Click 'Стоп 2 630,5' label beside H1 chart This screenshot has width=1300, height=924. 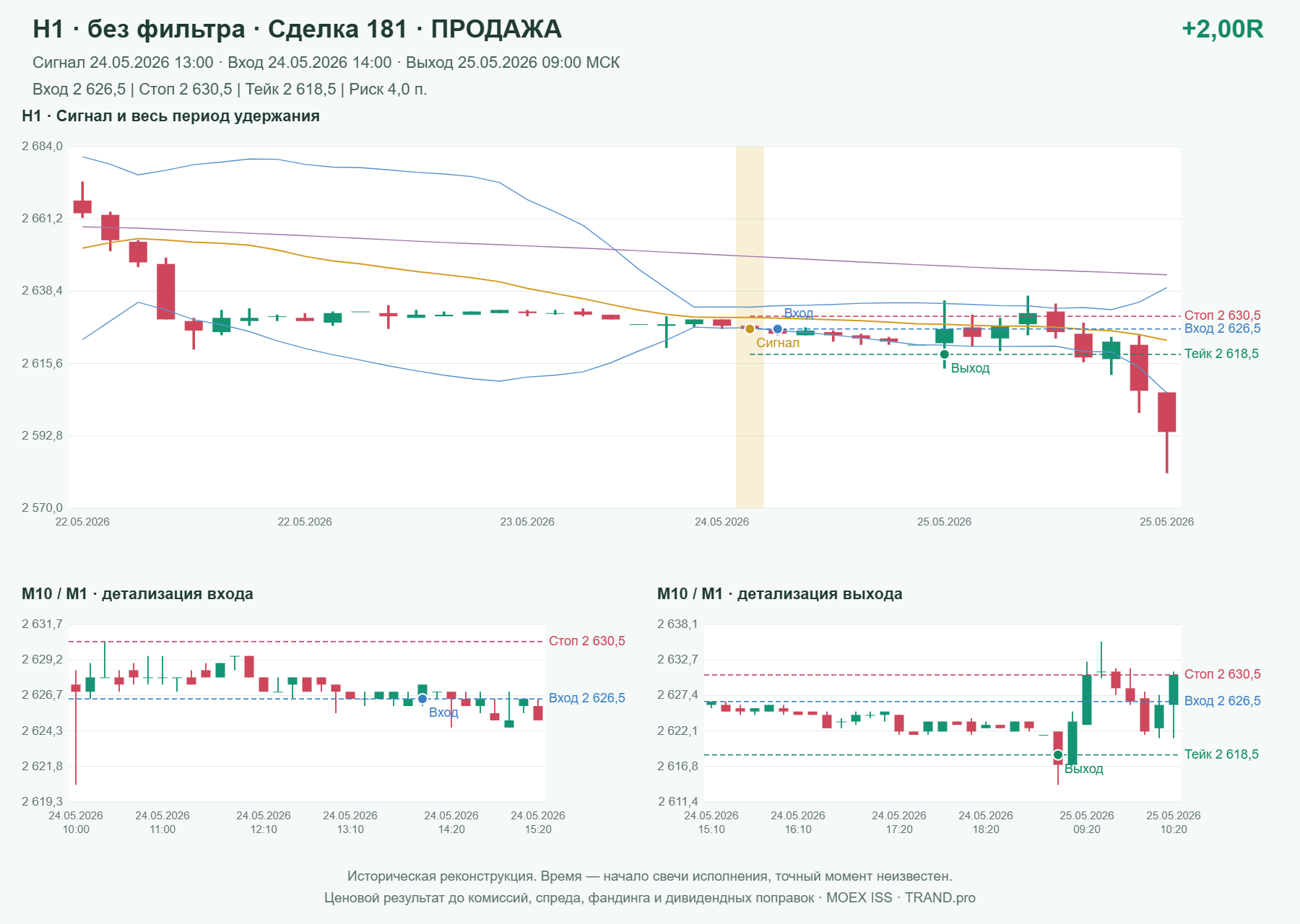[1222, 315]
